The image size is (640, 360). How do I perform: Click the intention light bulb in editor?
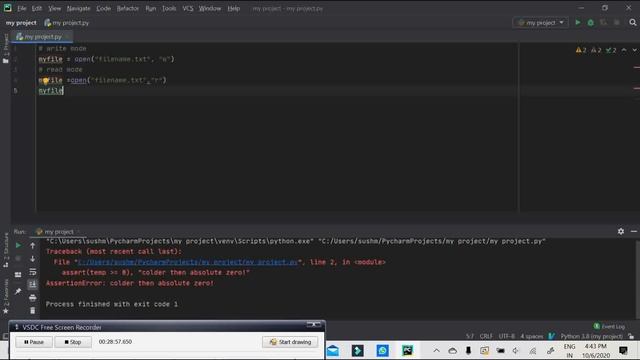click(46, 81)
